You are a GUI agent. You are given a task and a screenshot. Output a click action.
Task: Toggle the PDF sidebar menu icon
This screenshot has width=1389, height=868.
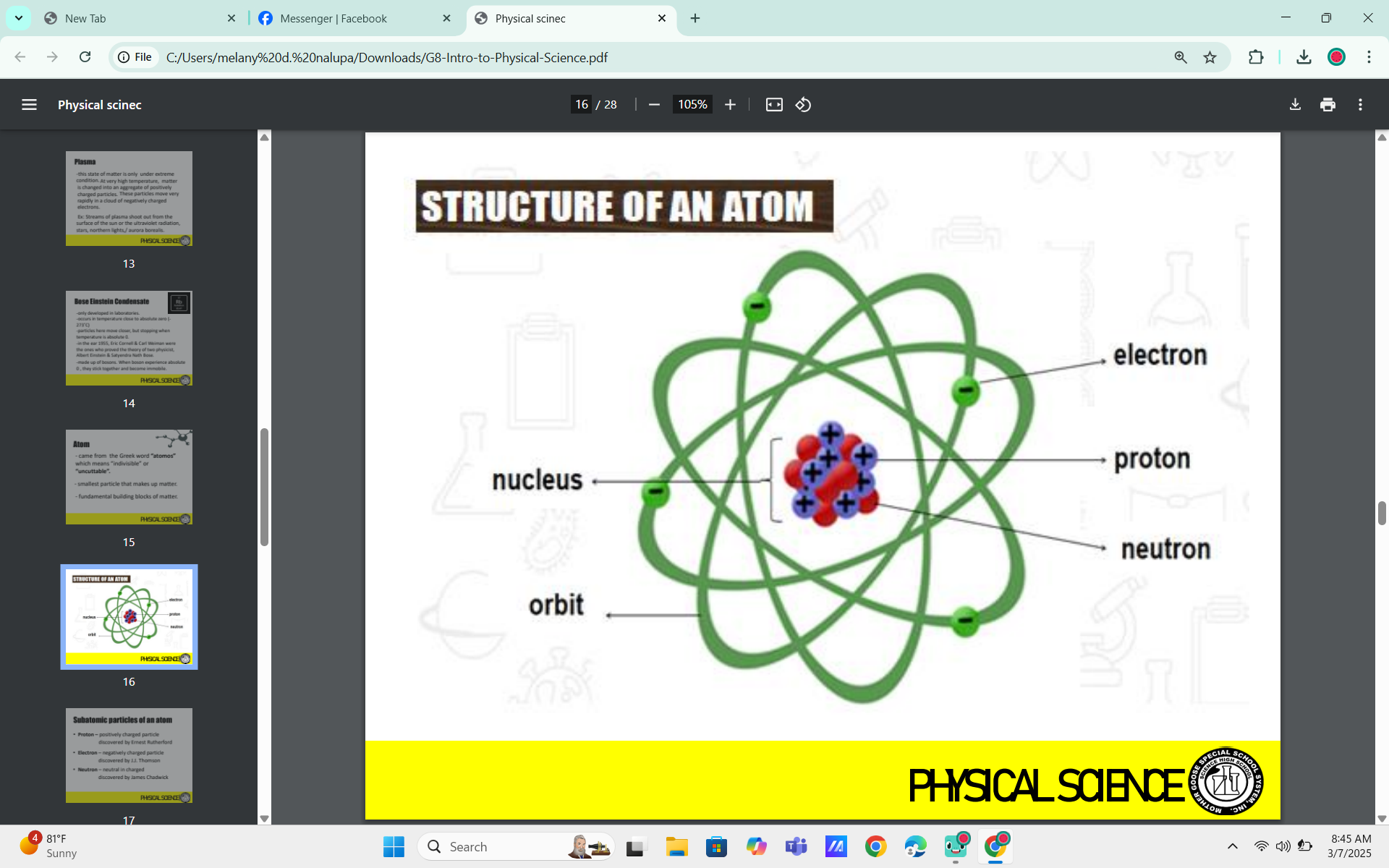pos(29,105)
